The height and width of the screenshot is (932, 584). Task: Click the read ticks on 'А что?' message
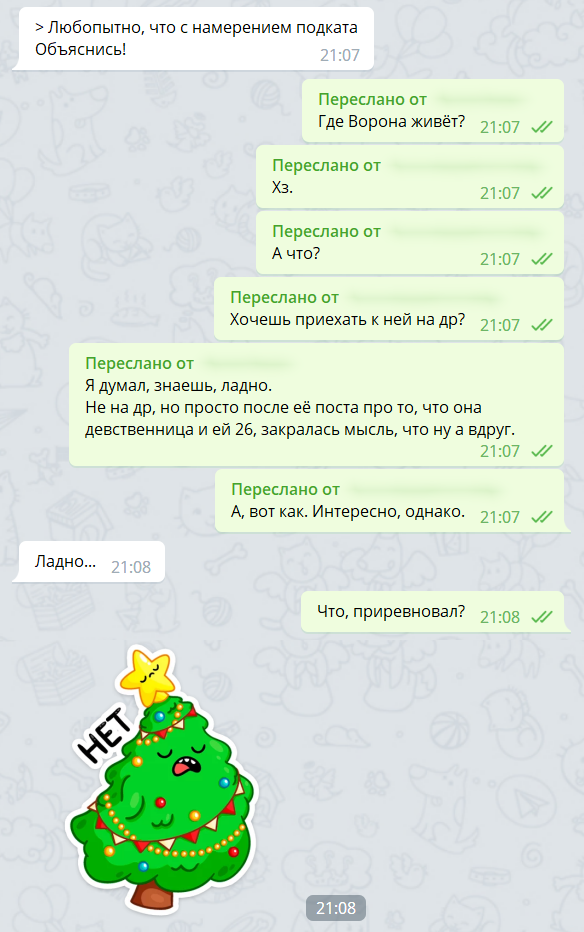(541, 259)
